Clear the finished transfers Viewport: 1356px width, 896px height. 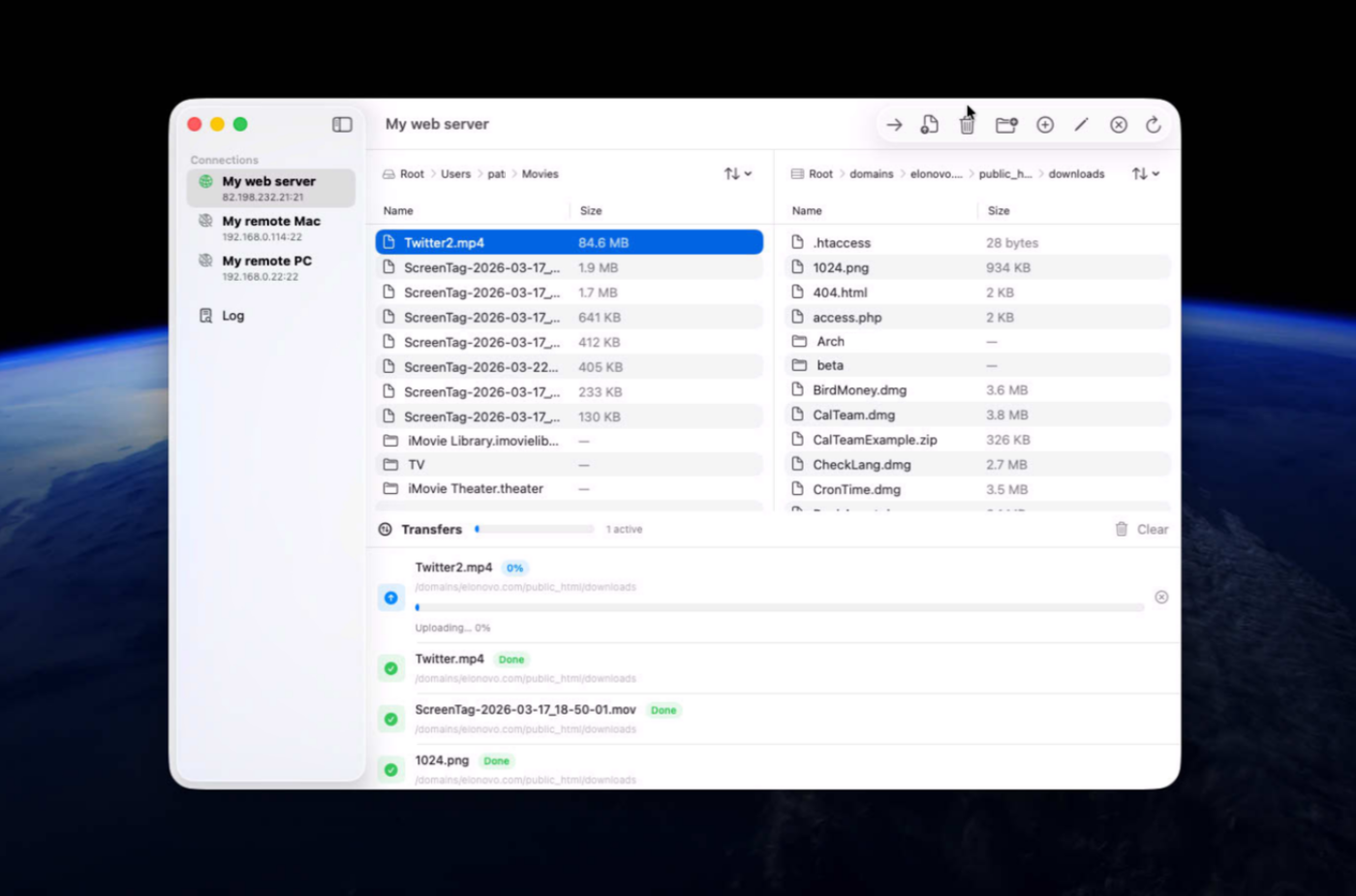(x=1153, y=529)
